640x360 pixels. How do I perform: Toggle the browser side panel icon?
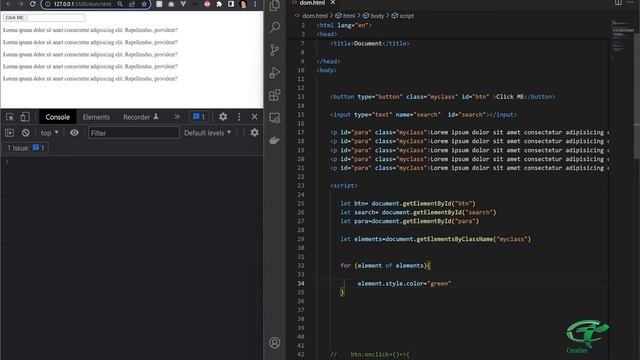(x=231, y=4)
